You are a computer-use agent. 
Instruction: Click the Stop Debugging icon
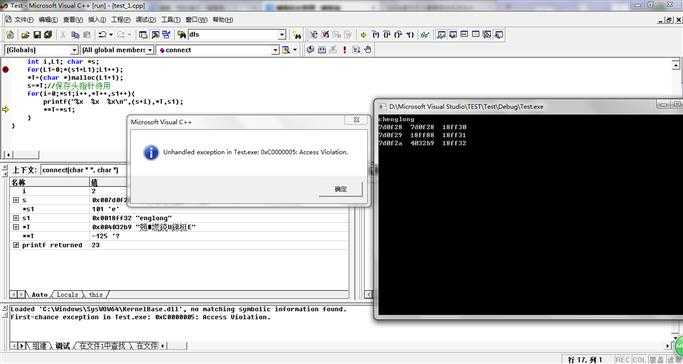click(x=325, y=34)
